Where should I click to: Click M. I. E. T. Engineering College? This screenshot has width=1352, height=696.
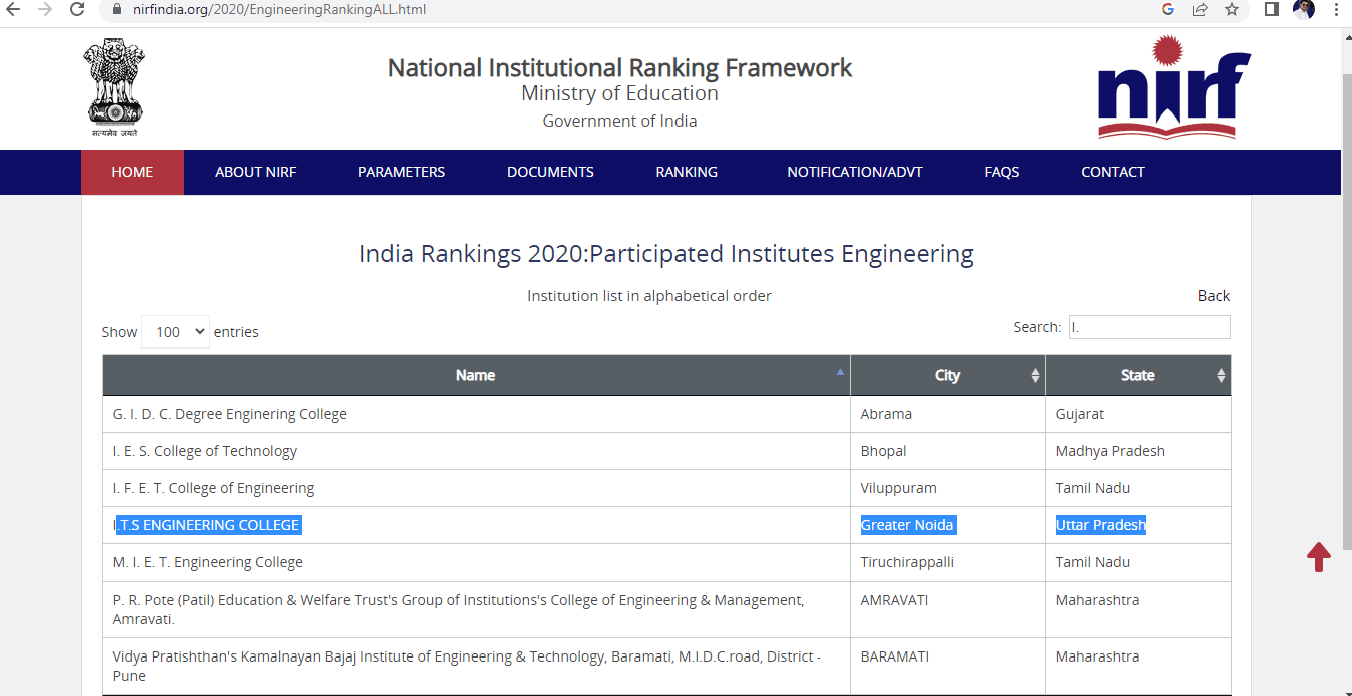point(208,562)
